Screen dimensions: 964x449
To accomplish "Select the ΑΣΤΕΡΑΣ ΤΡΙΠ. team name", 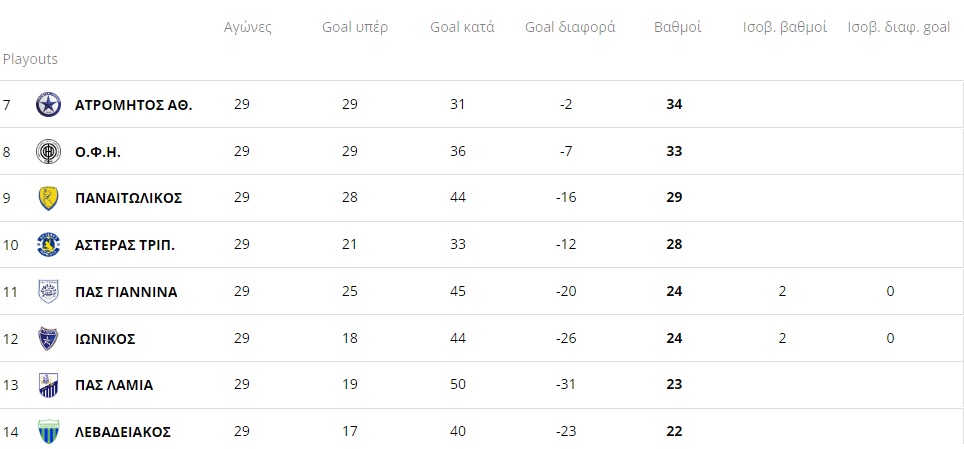I will (x=125, y=245).
